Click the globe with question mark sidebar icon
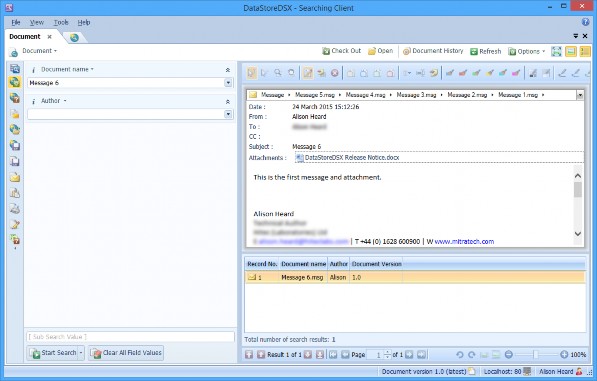Image resolution: width=597 pixels, height=381 pixels. tap(14, 98)
